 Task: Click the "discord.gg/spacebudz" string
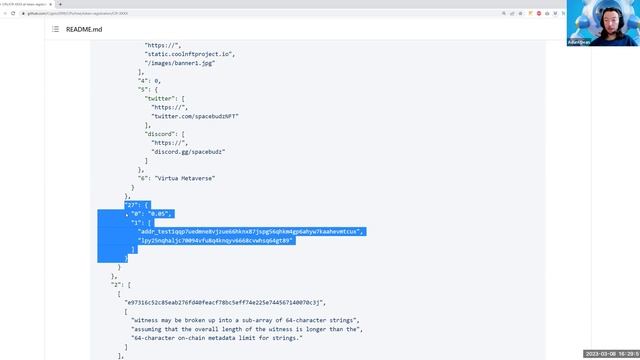click(188, 152)
